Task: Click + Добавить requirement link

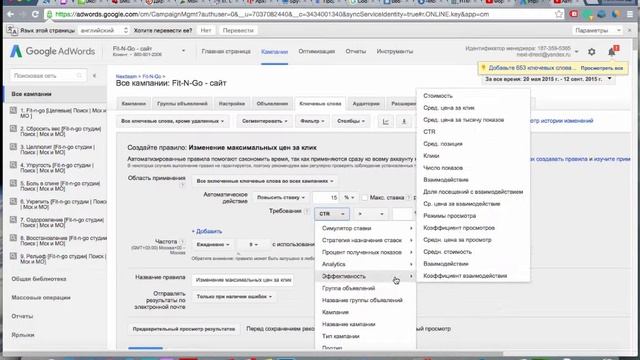Action: 207,231
